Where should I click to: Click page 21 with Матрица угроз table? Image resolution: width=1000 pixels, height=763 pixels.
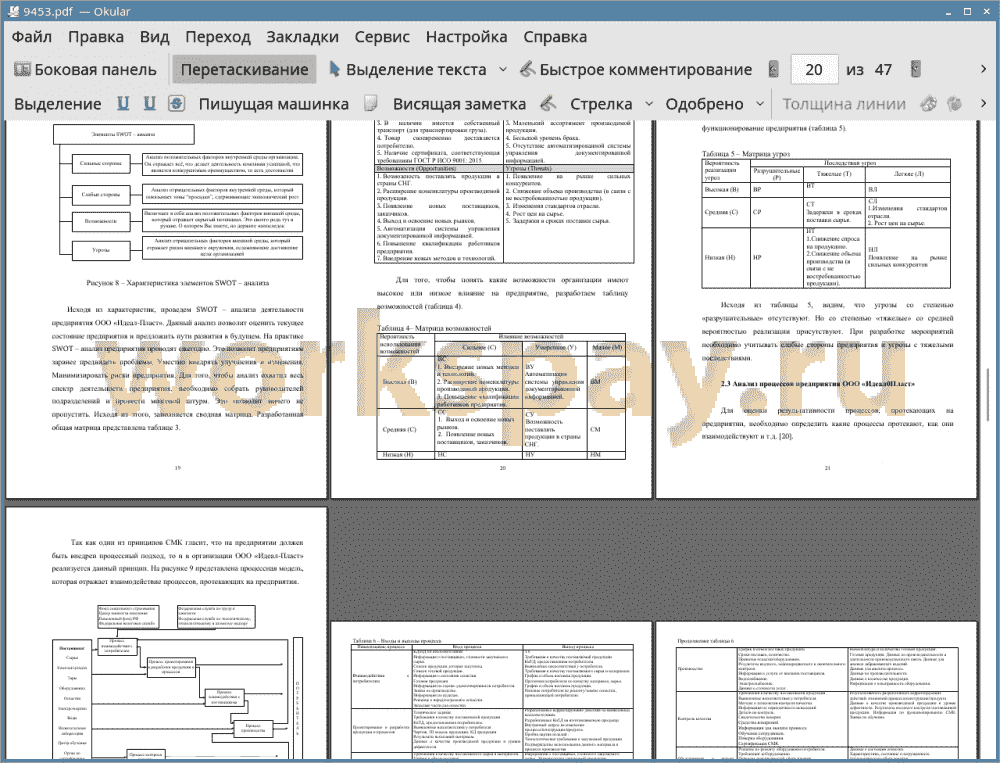point(816,309)
